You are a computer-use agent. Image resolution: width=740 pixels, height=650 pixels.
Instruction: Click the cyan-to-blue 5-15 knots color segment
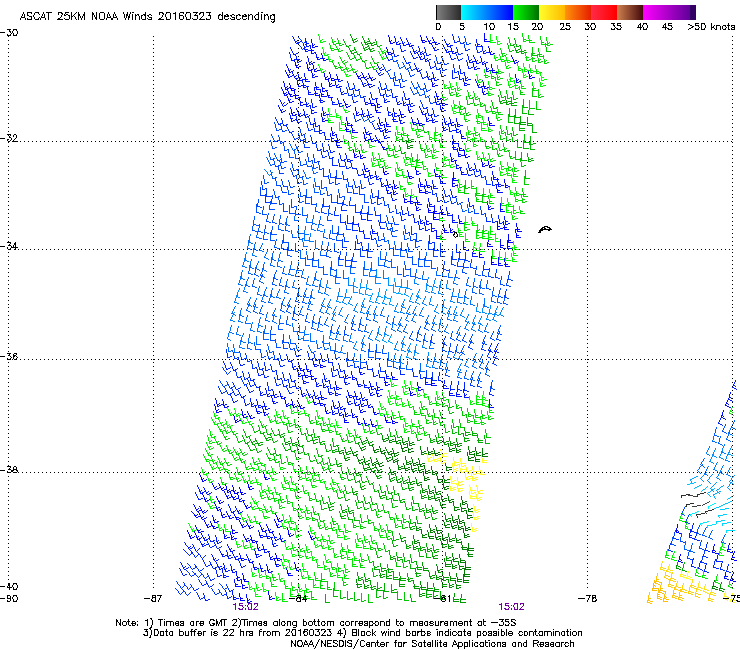tap(487, 12)
